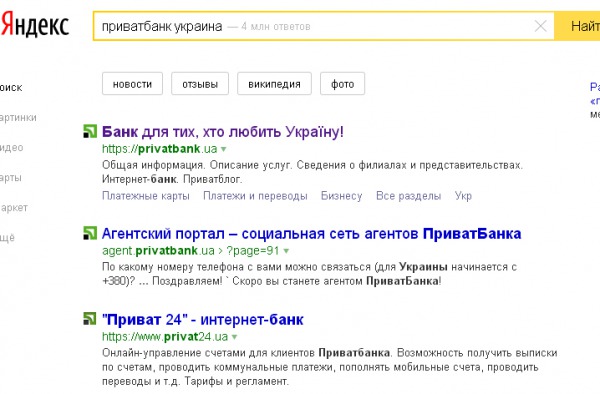The width and height of the screenshot is (600, 394).
Task: Focus the search field with приватбанк украина
Action: [324, 26]
